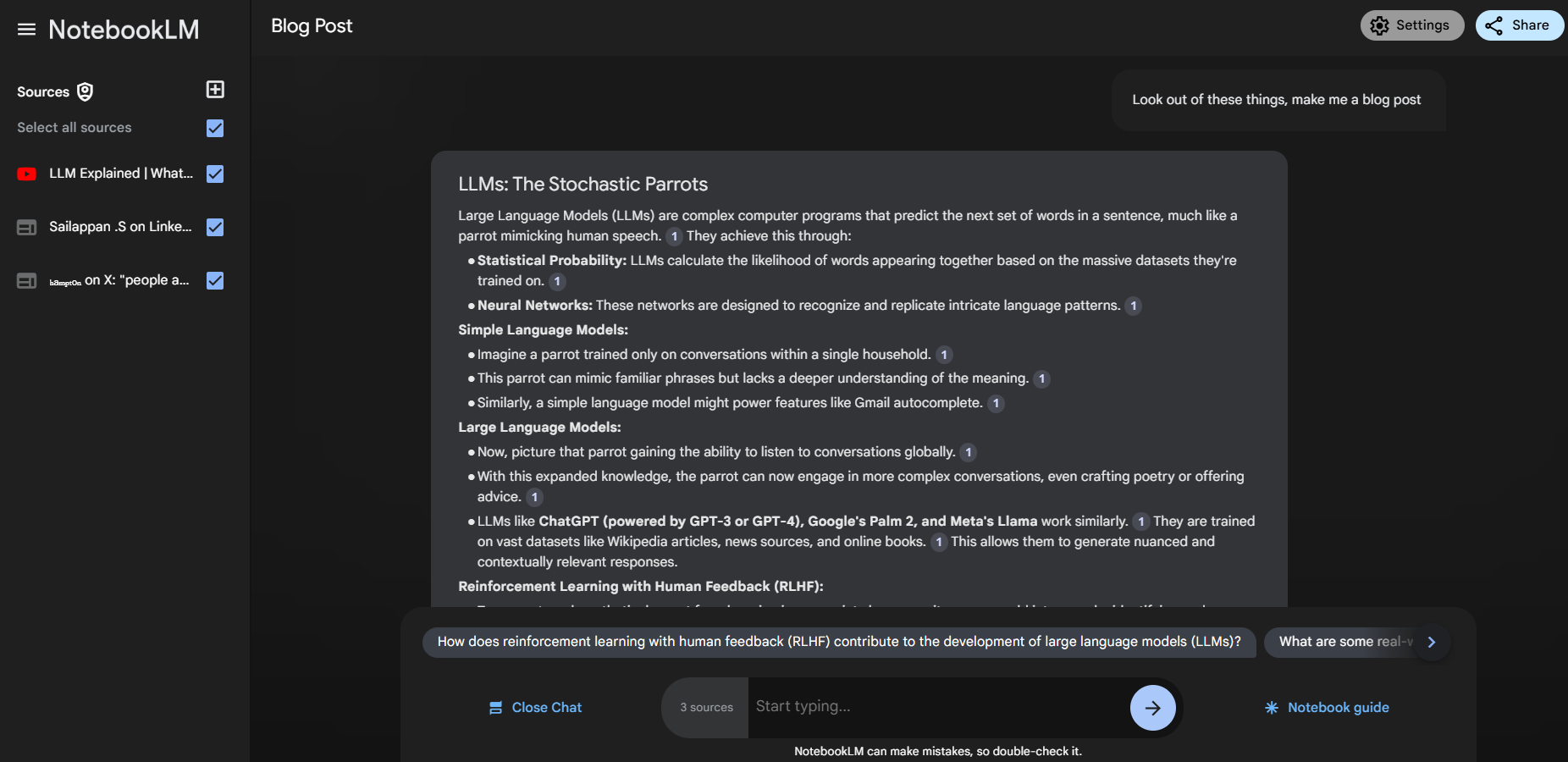Click the Start typing input field

coord(938,707)
